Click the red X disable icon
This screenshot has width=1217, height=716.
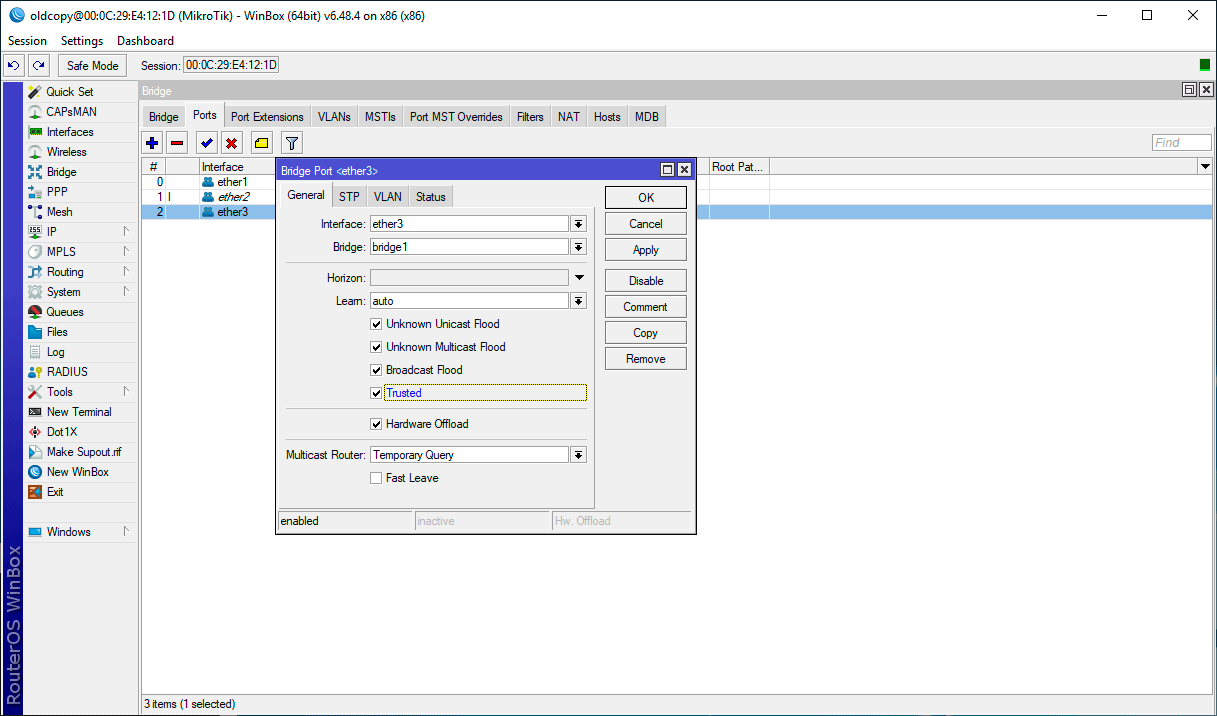[x=231, y=143]
